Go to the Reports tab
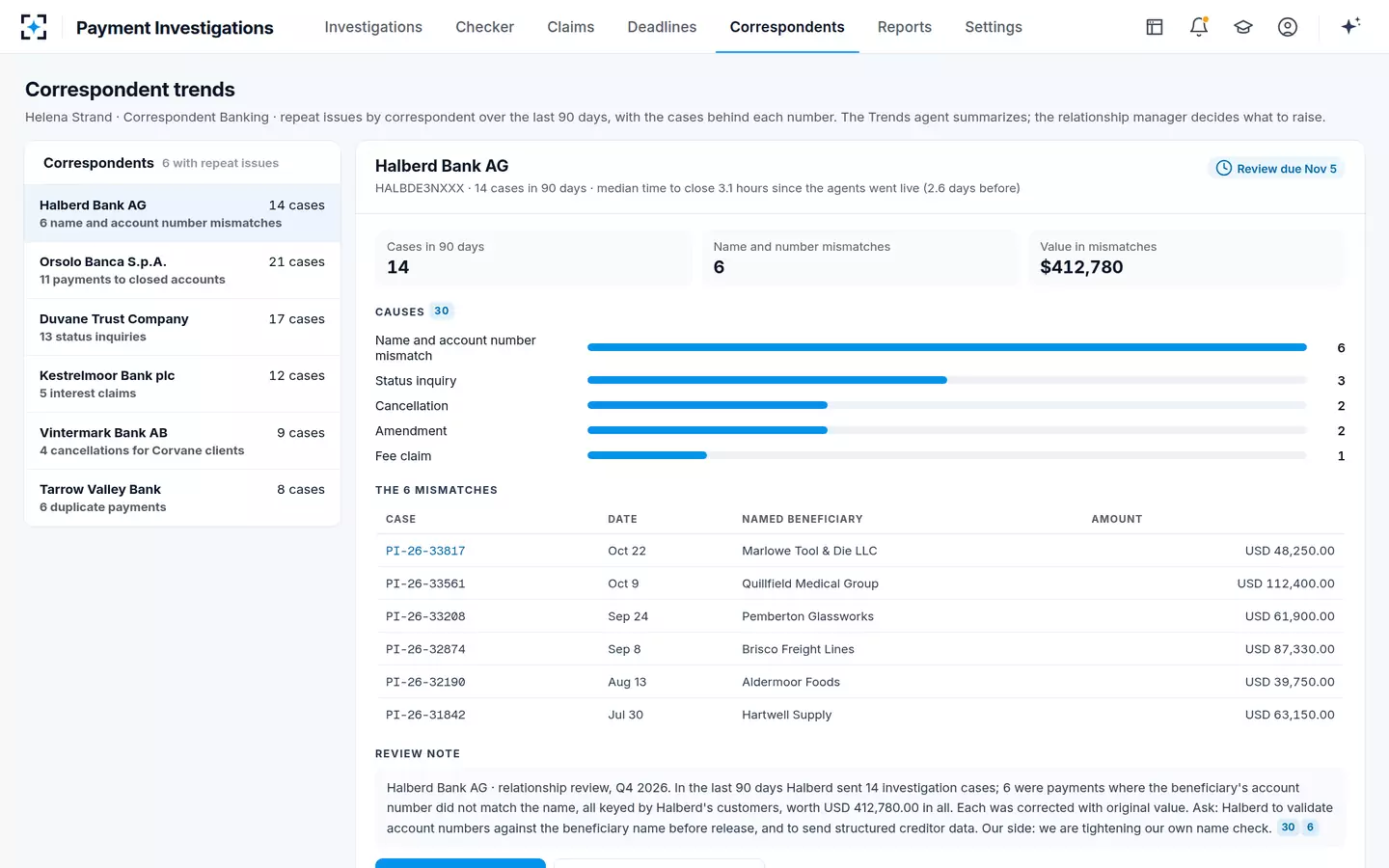This screenshot has width=1389, height=868. point(905,27)
